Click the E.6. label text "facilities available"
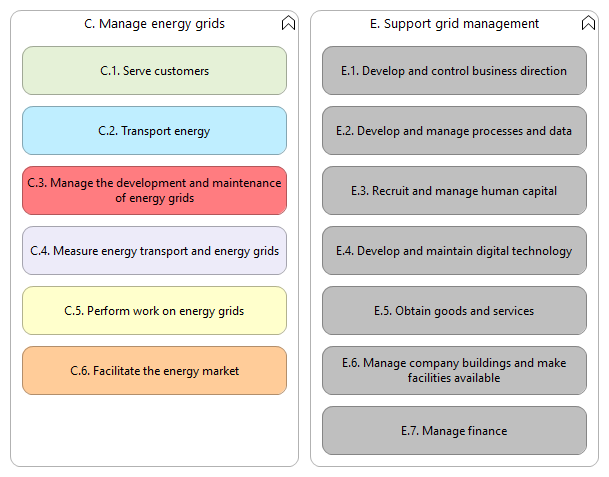609x477 pixels. click(x=454, y=378)
